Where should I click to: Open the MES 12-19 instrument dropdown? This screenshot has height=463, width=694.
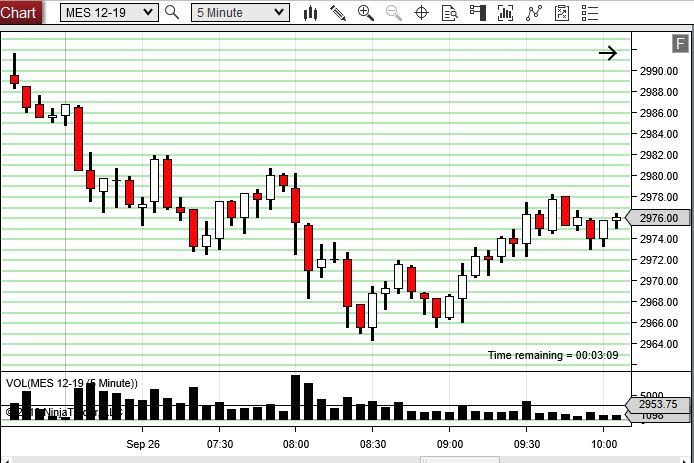pos(109,12)
